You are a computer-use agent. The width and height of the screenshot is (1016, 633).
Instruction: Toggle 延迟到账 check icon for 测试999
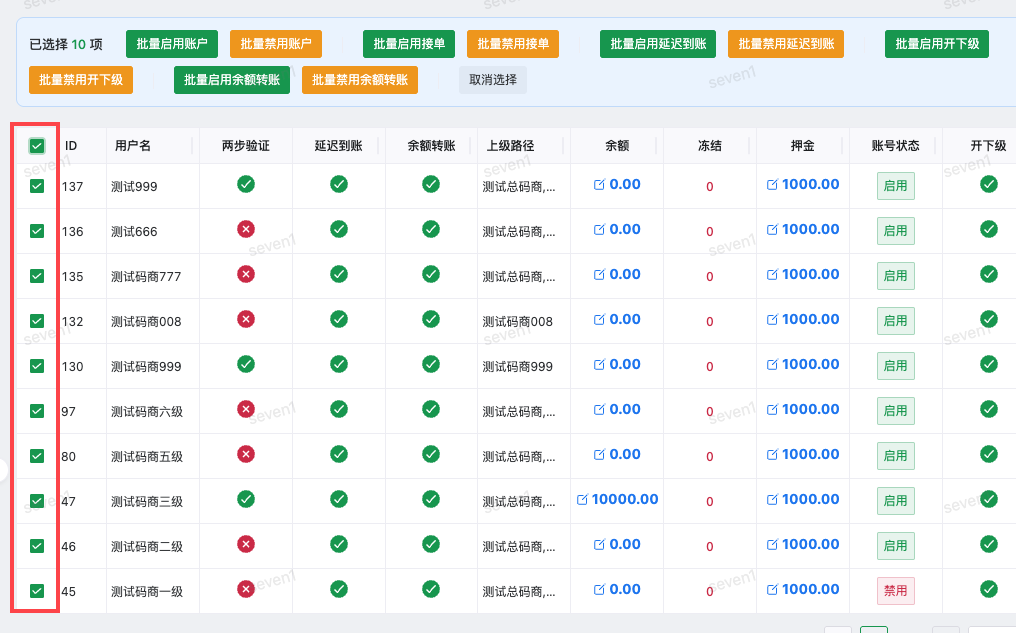339,184
